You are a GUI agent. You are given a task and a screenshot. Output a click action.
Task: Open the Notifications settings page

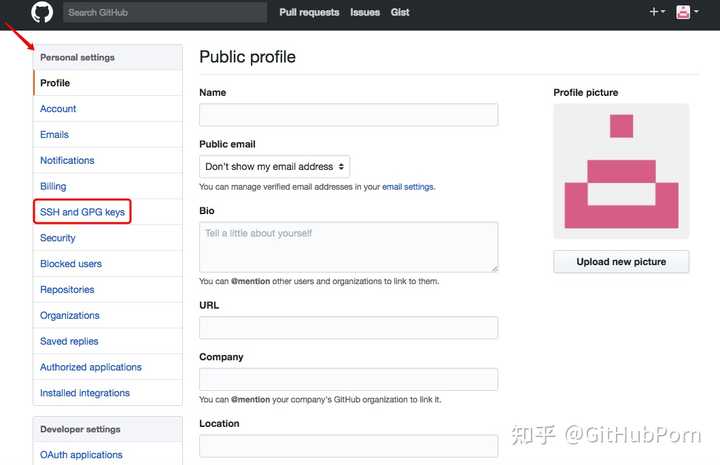coord(67,161)
